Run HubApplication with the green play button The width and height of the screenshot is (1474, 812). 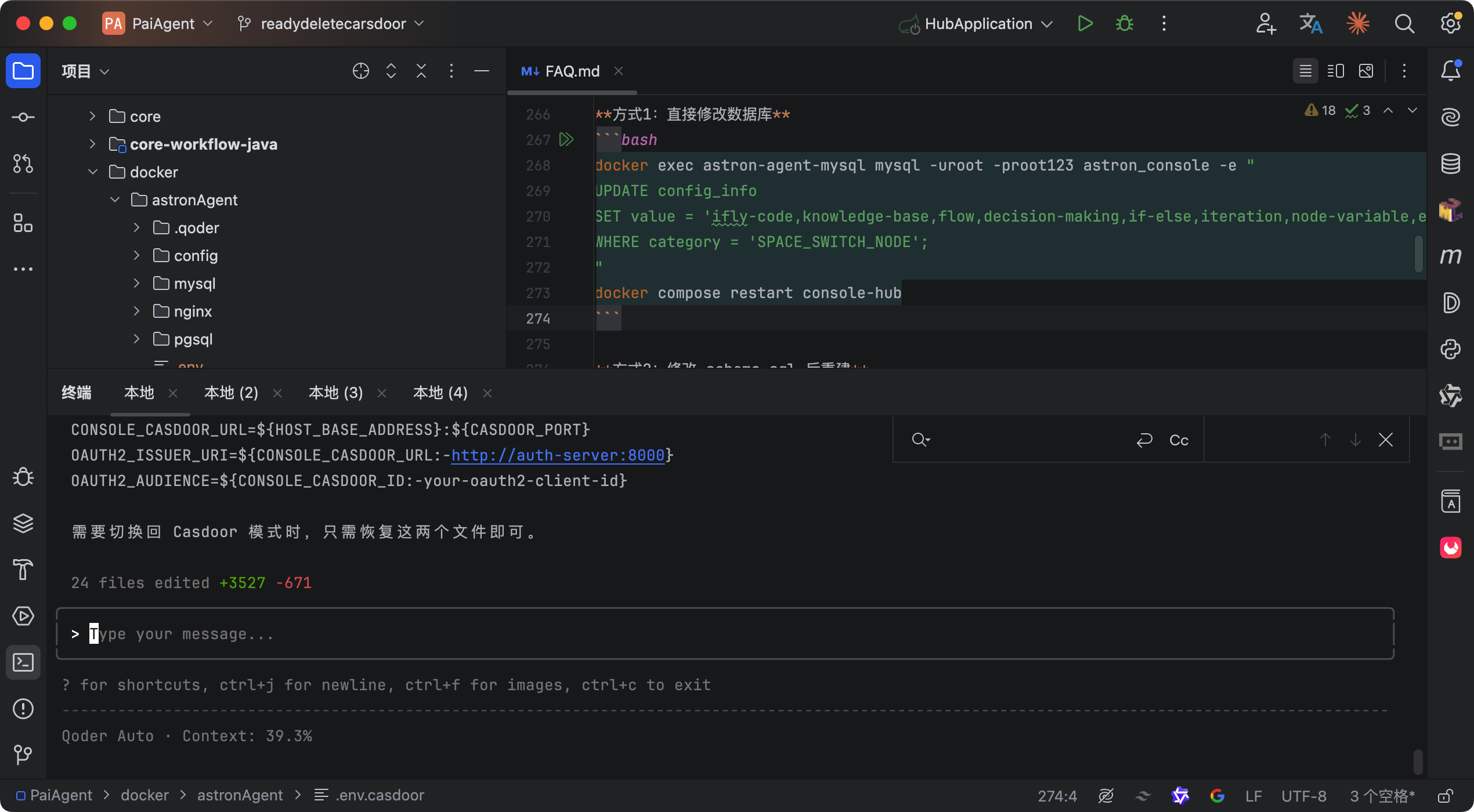click(1085, 24)
